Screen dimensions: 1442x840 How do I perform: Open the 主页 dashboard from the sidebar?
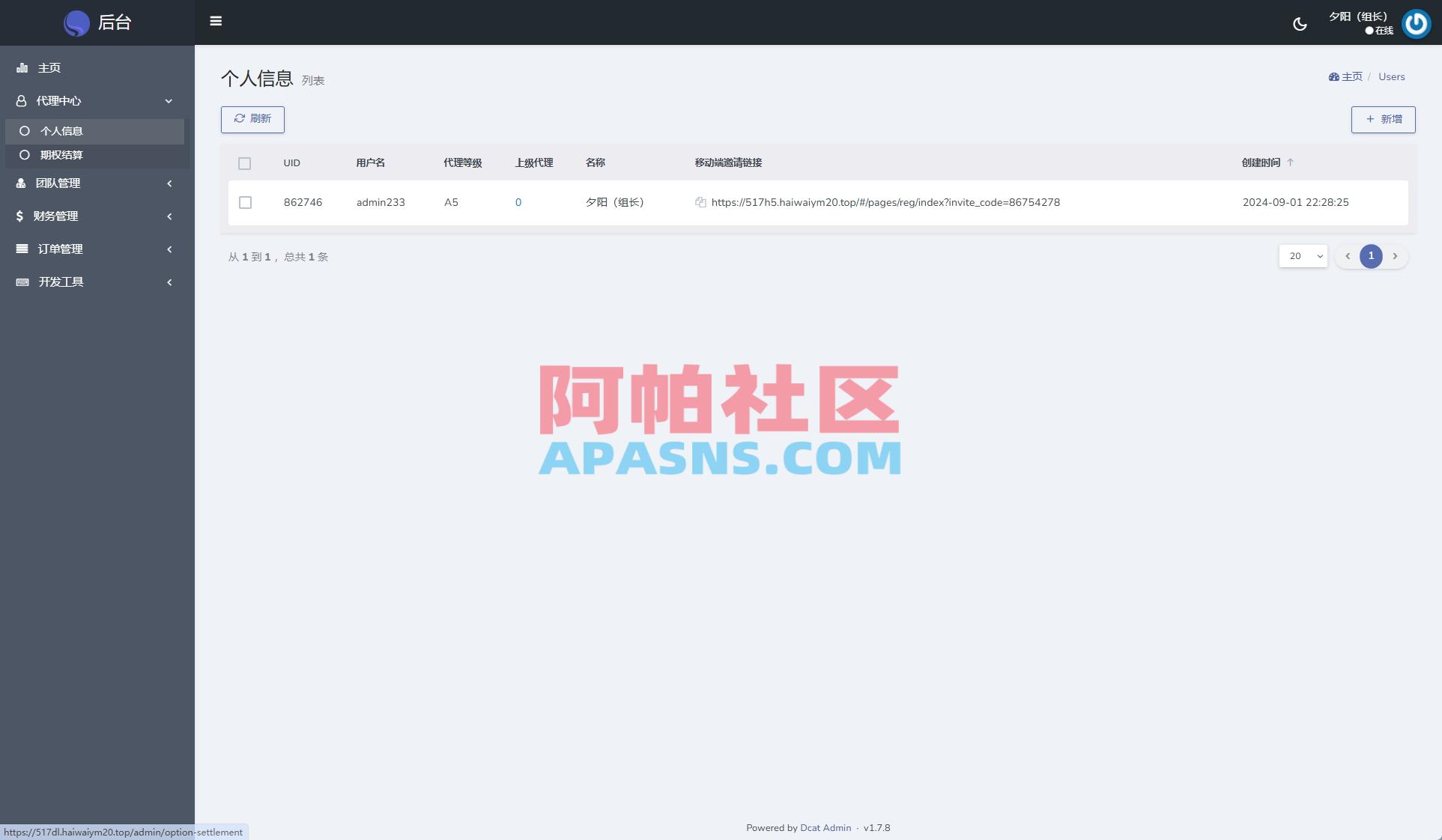click(50, 67)
